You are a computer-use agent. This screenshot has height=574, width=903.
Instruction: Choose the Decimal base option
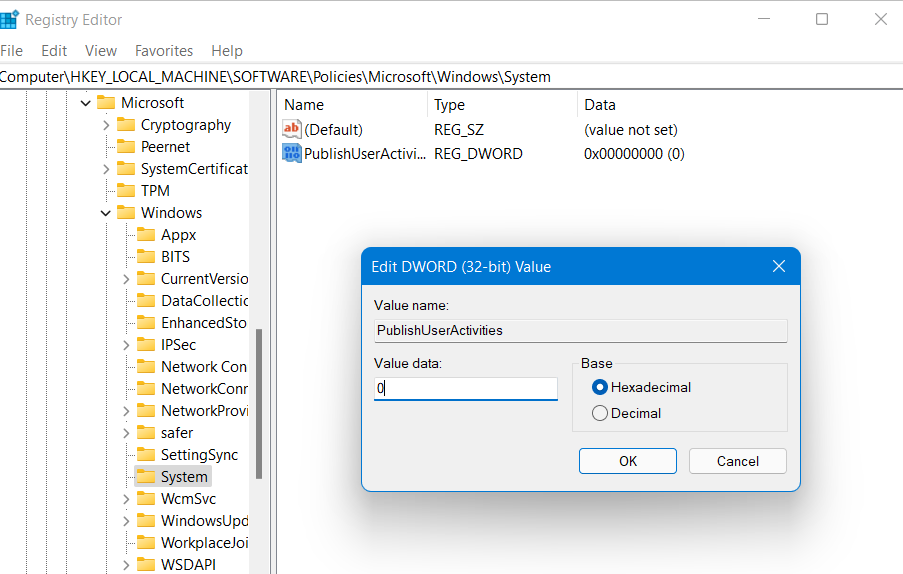(600, 413)
